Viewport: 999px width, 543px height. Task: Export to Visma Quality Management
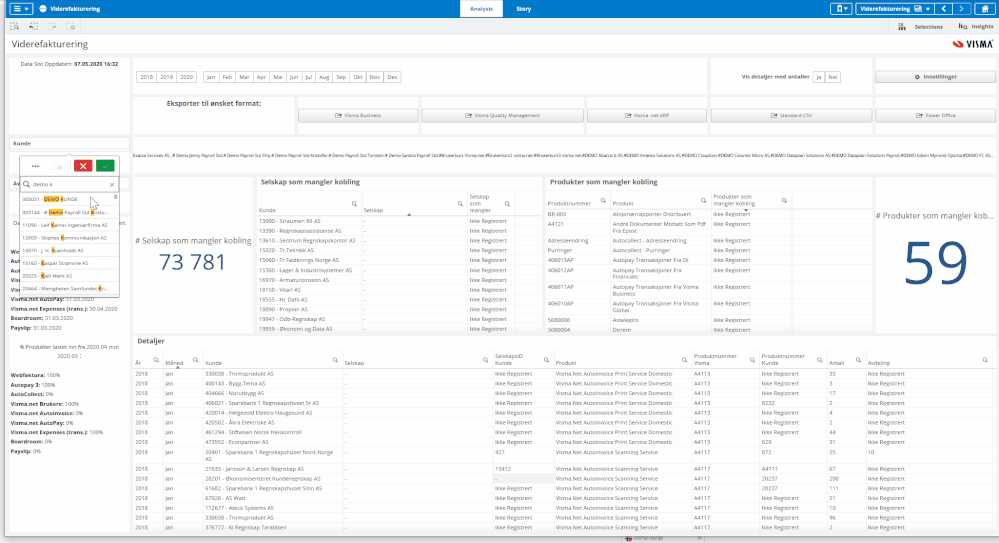pyautogui.click(x=503, y=116)
